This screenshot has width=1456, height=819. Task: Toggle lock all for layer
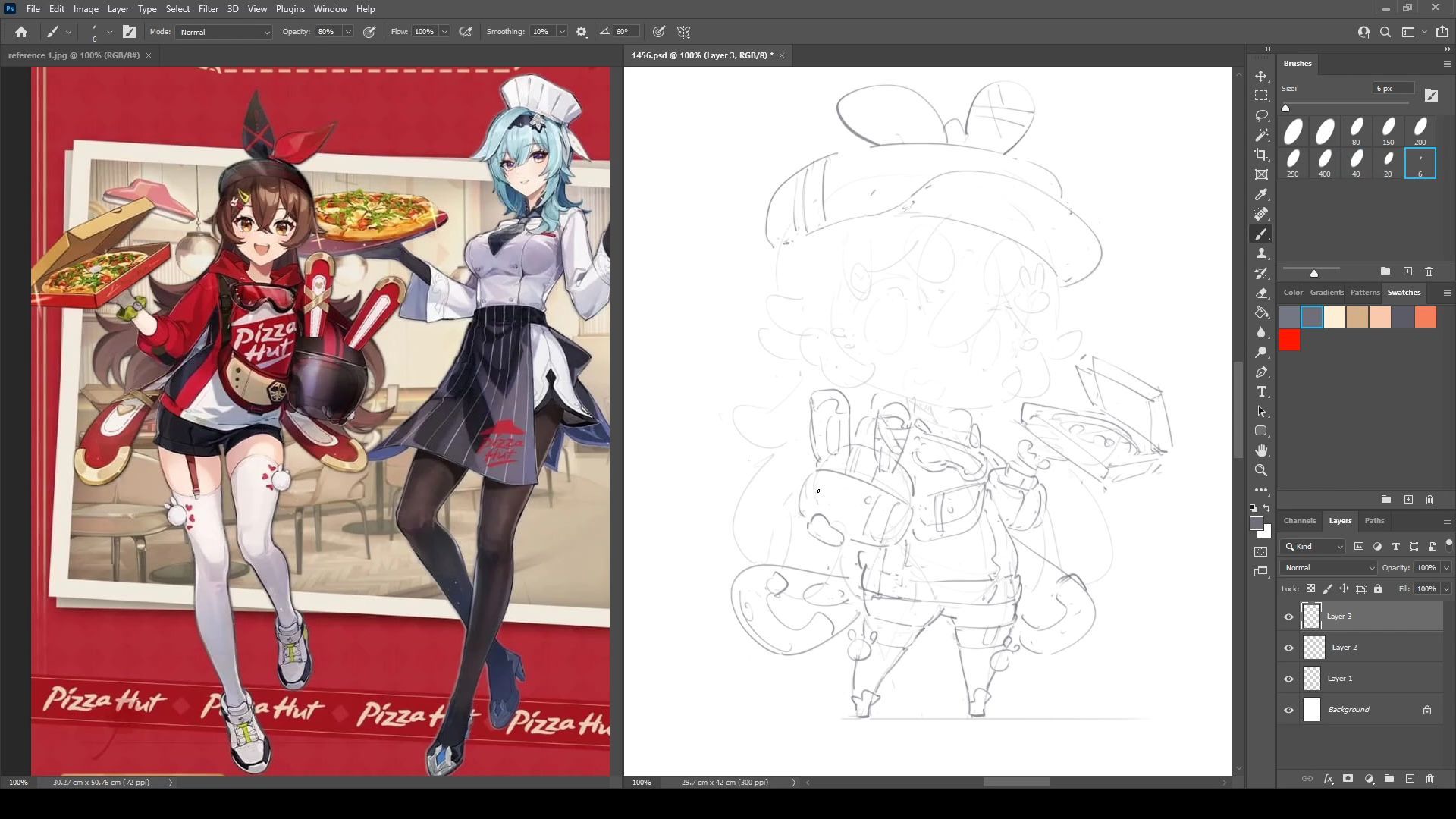pyautogui.click(x=1378, y=588)
